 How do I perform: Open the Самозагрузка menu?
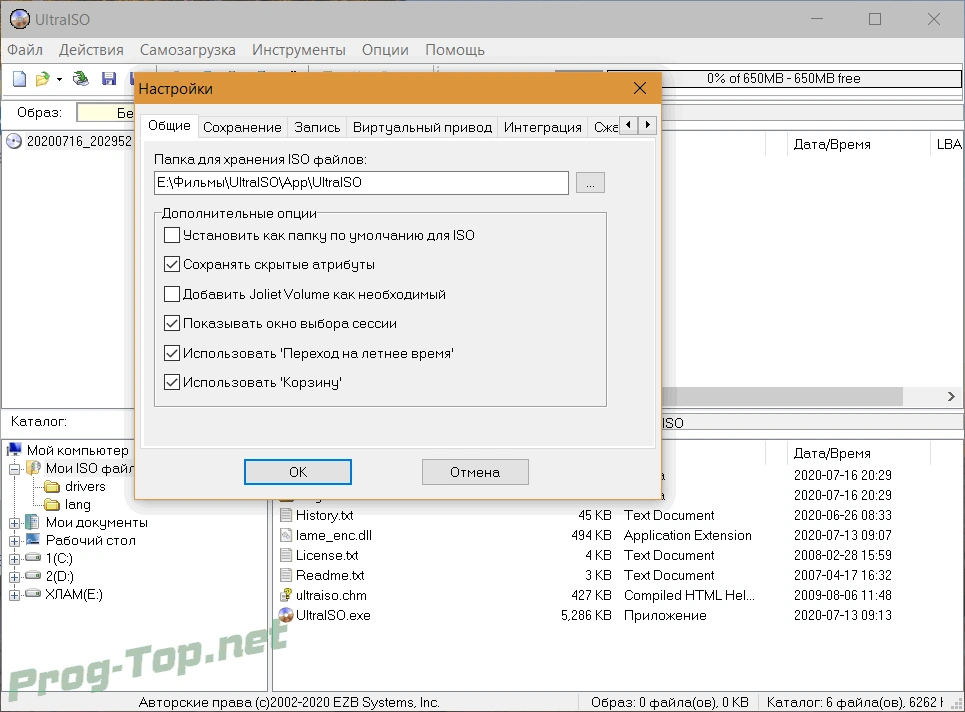[x=187, y=50]
